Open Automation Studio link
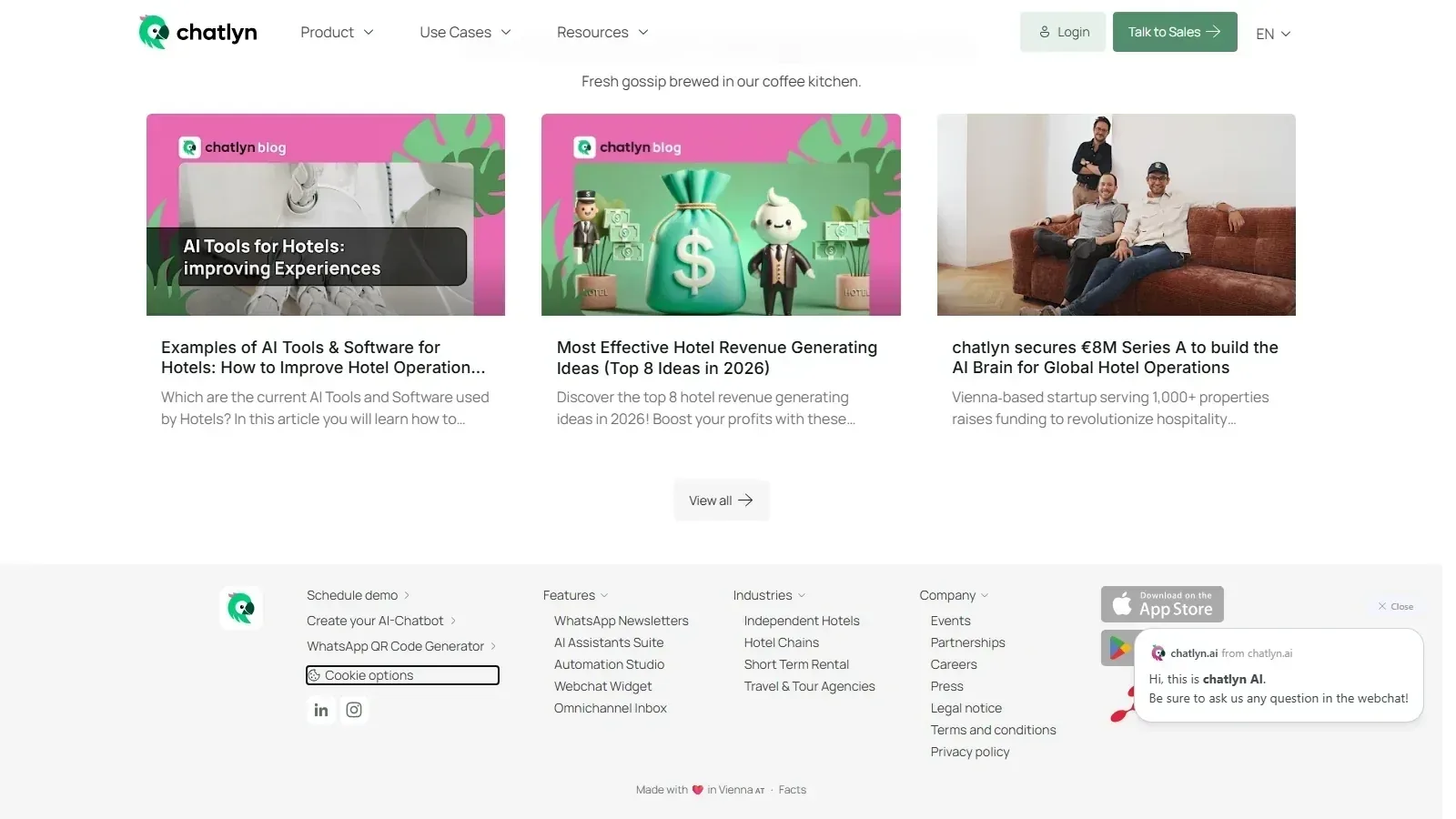 pos(609,664)
